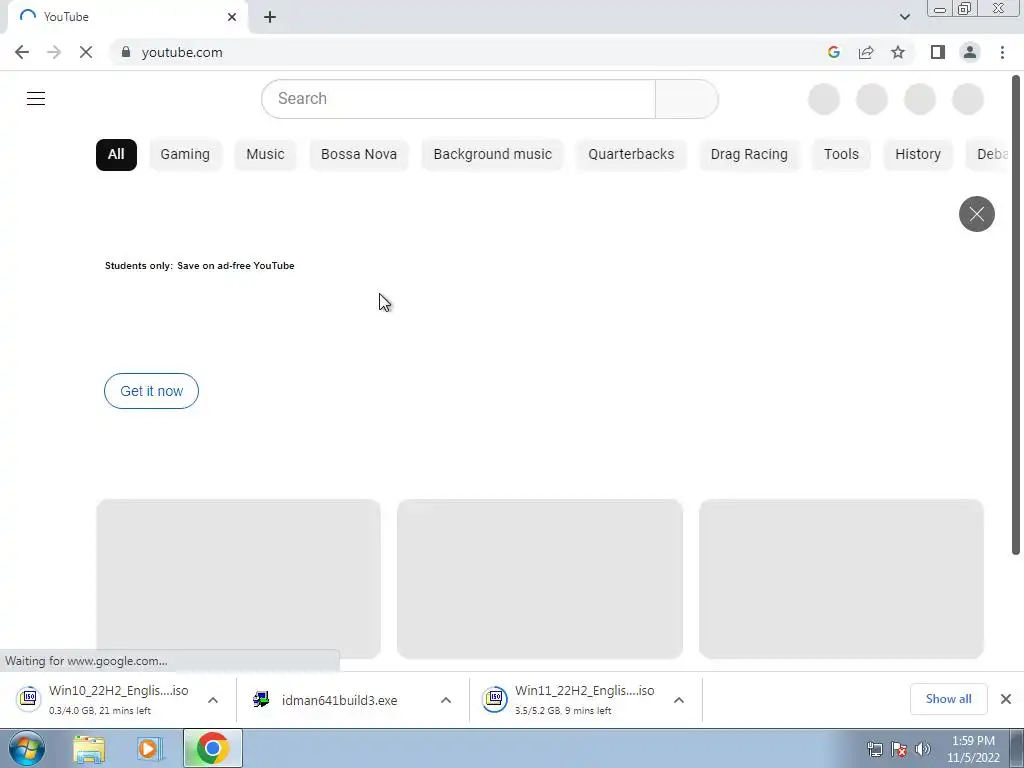
Task: Open Windows Explorer from the taskbar
Action: click(x=89, y=749)
